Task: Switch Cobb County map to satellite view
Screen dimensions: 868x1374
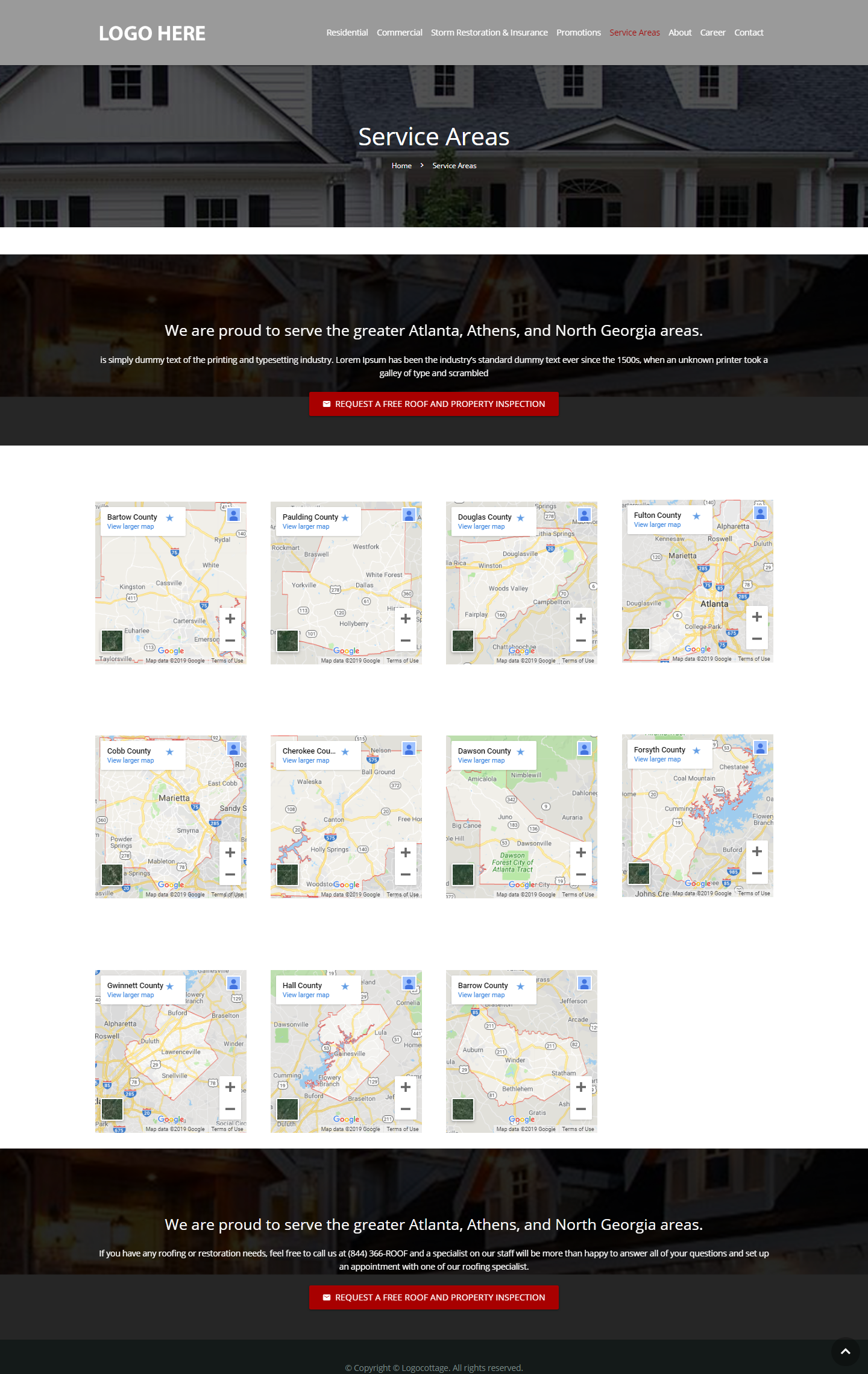Action: coord(112,874)
